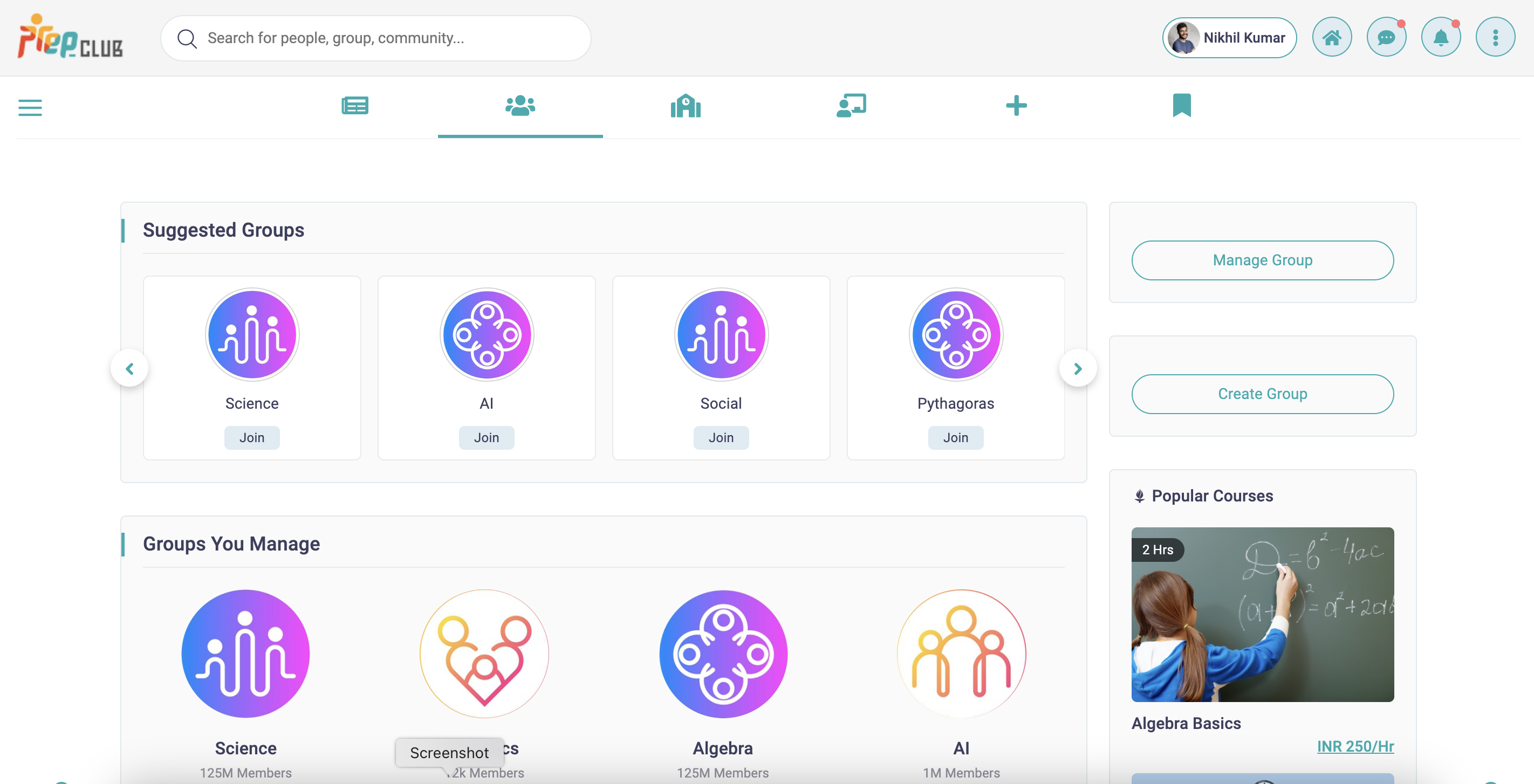Open managed Science group icon
The image size is (1534, 784).
pos(245,654)
